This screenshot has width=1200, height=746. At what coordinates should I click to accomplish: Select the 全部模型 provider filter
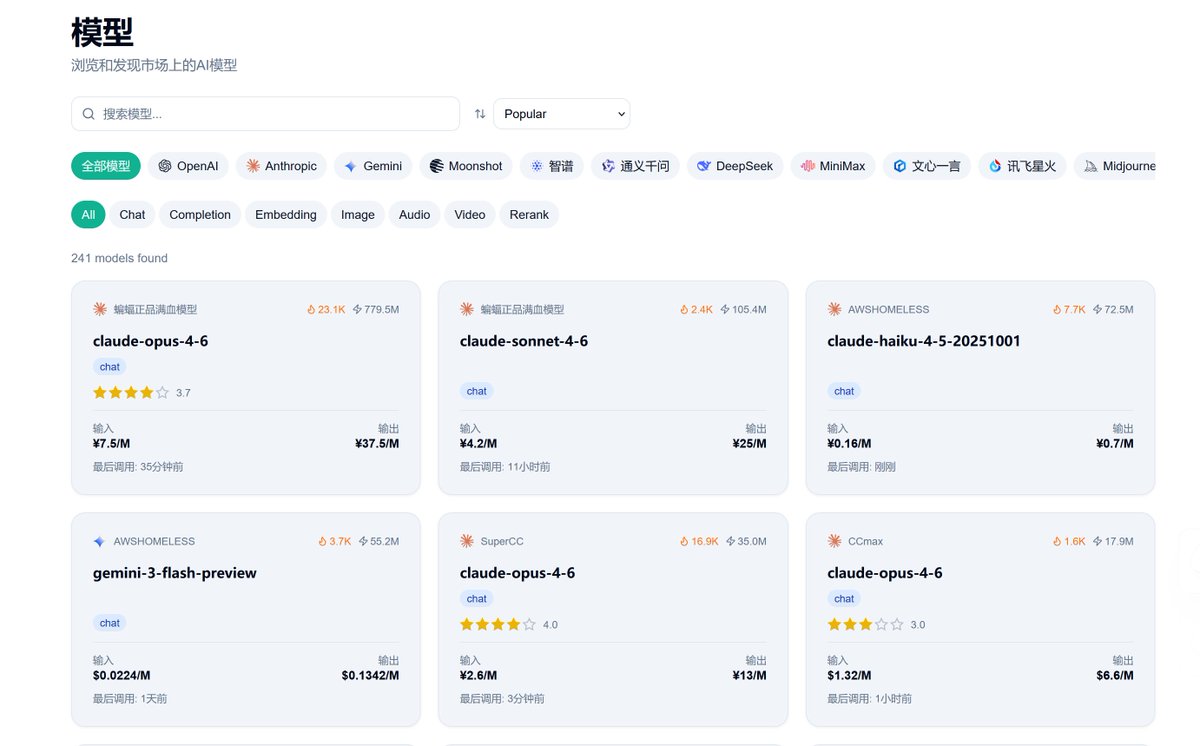106,166
